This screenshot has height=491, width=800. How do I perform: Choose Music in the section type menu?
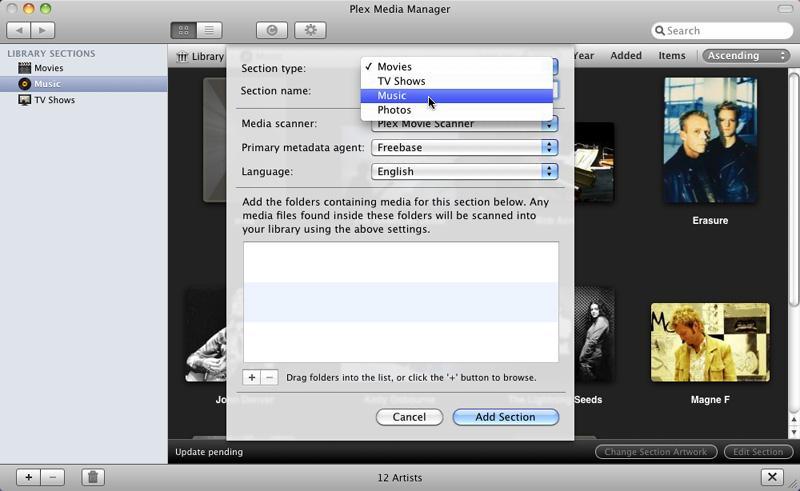click(457, 95)
